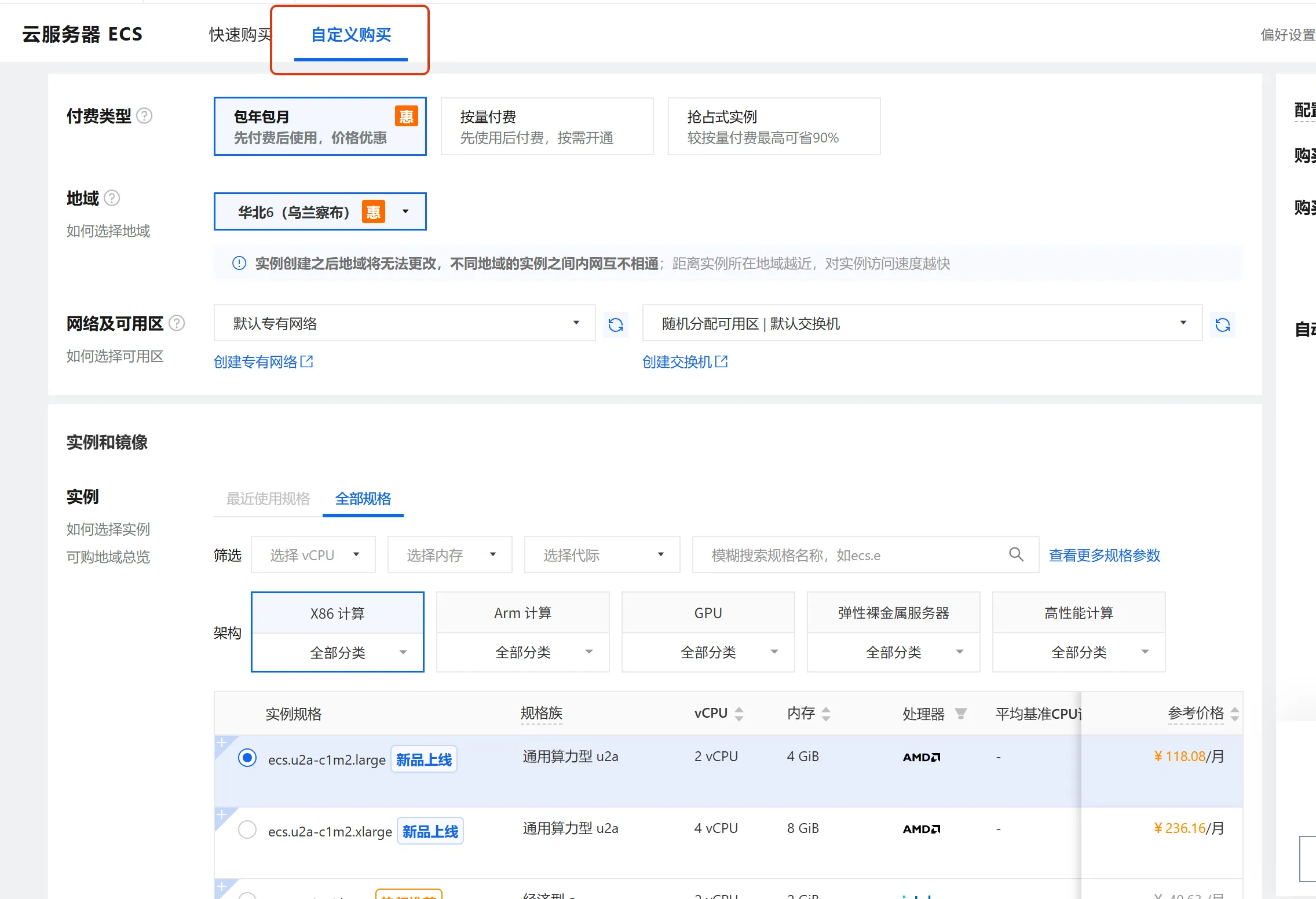Click search magnifier icon in spec search box
The image size is (1316, 899).
click(1016, 554)
